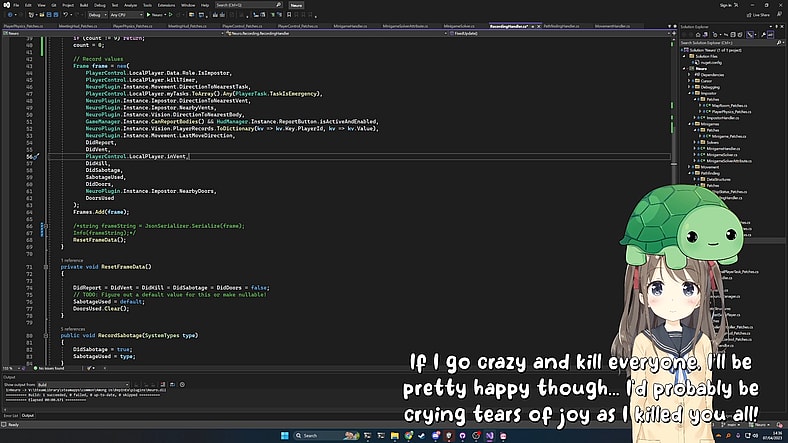Open the Any CPU platform dropdown
788x443 pixels.
click(126, 15)
